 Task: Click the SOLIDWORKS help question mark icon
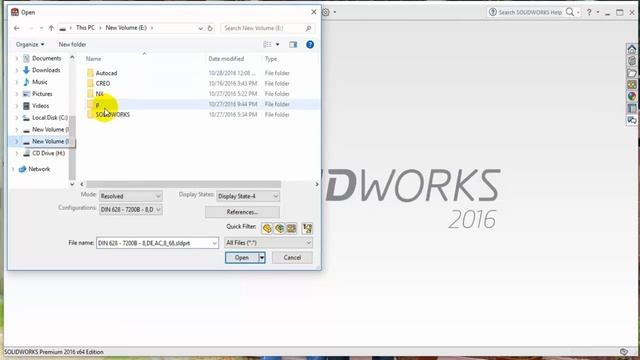click(x=589, y=12)
